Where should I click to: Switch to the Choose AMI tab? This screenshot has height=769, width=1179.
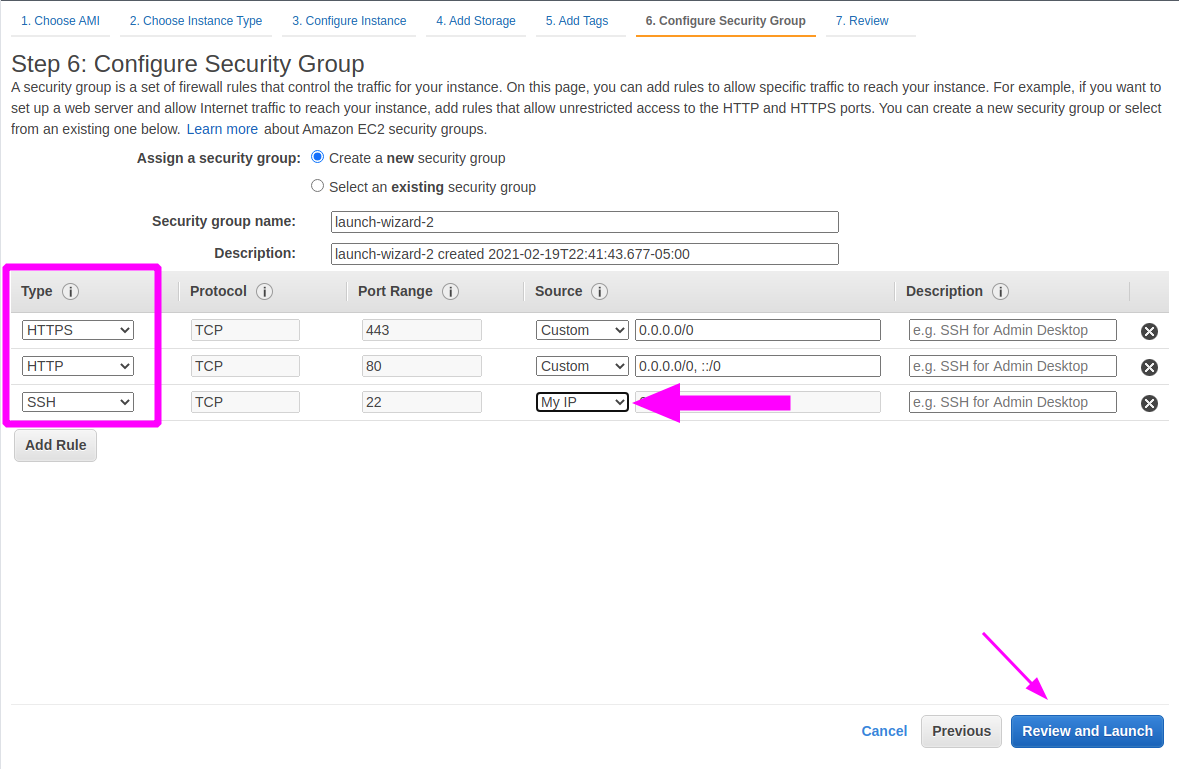[60, 20]
